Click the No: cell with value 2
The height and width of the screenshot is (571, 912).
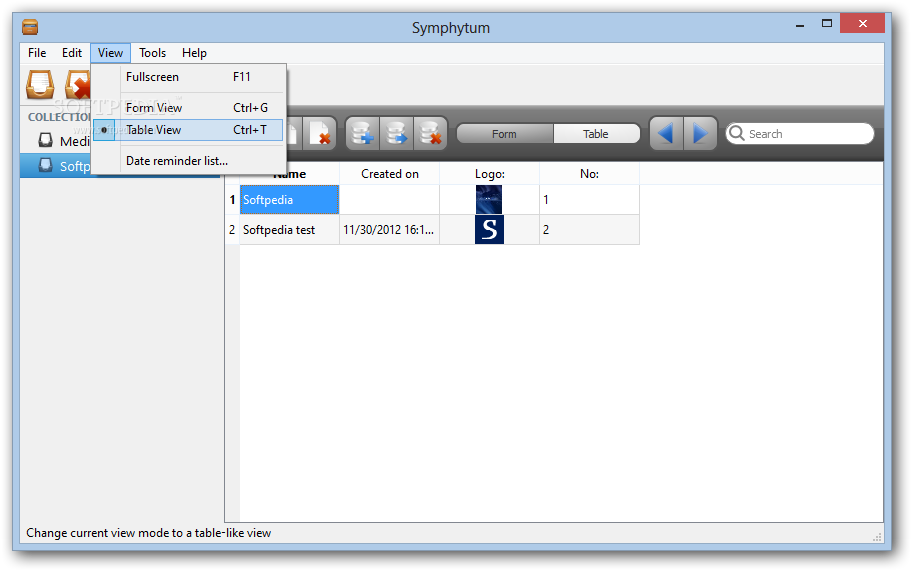(x=589, y=230)
